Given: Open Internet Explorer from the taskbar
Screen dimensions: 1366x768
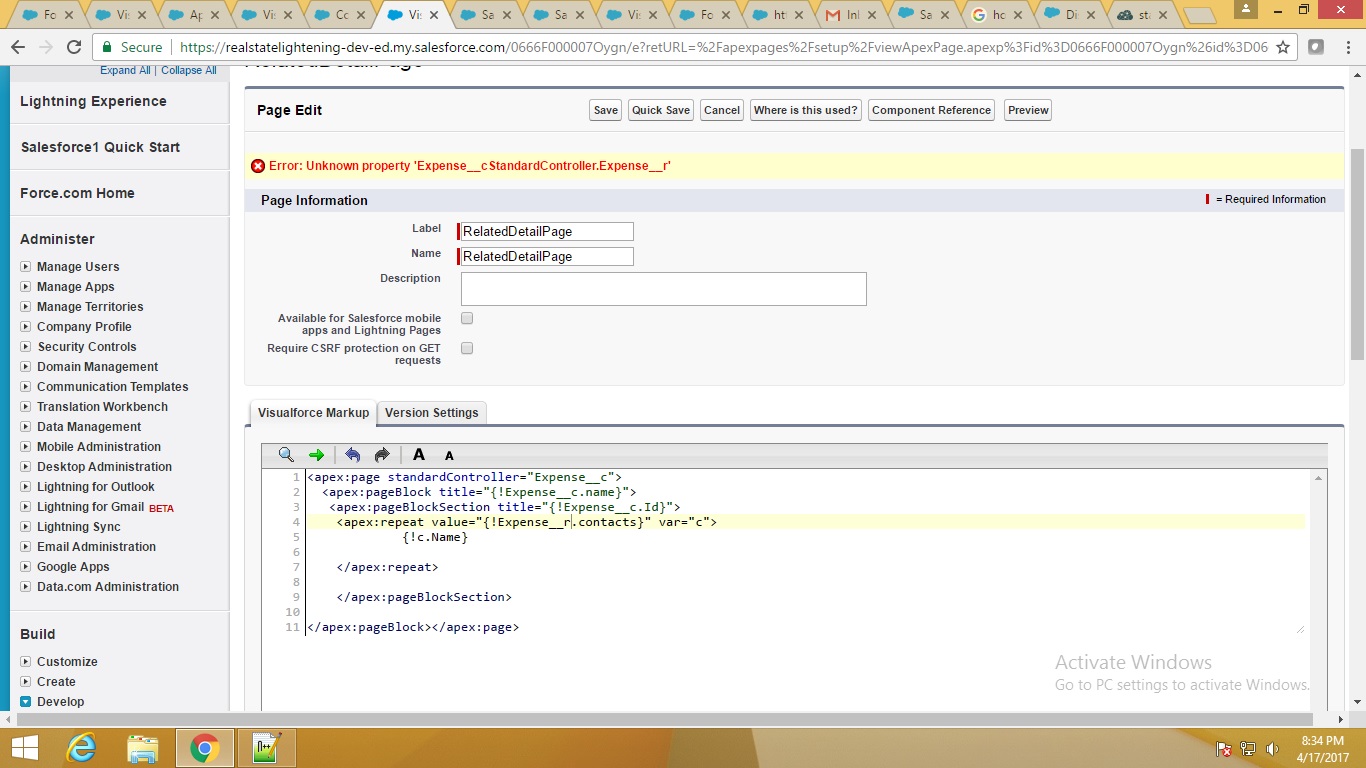Looking at the screenshot, I should point(80,748).
